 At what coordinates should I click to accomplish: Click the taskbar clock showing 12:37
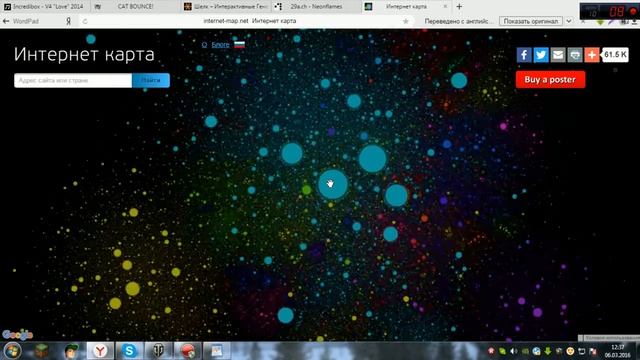tap(618, 351)
